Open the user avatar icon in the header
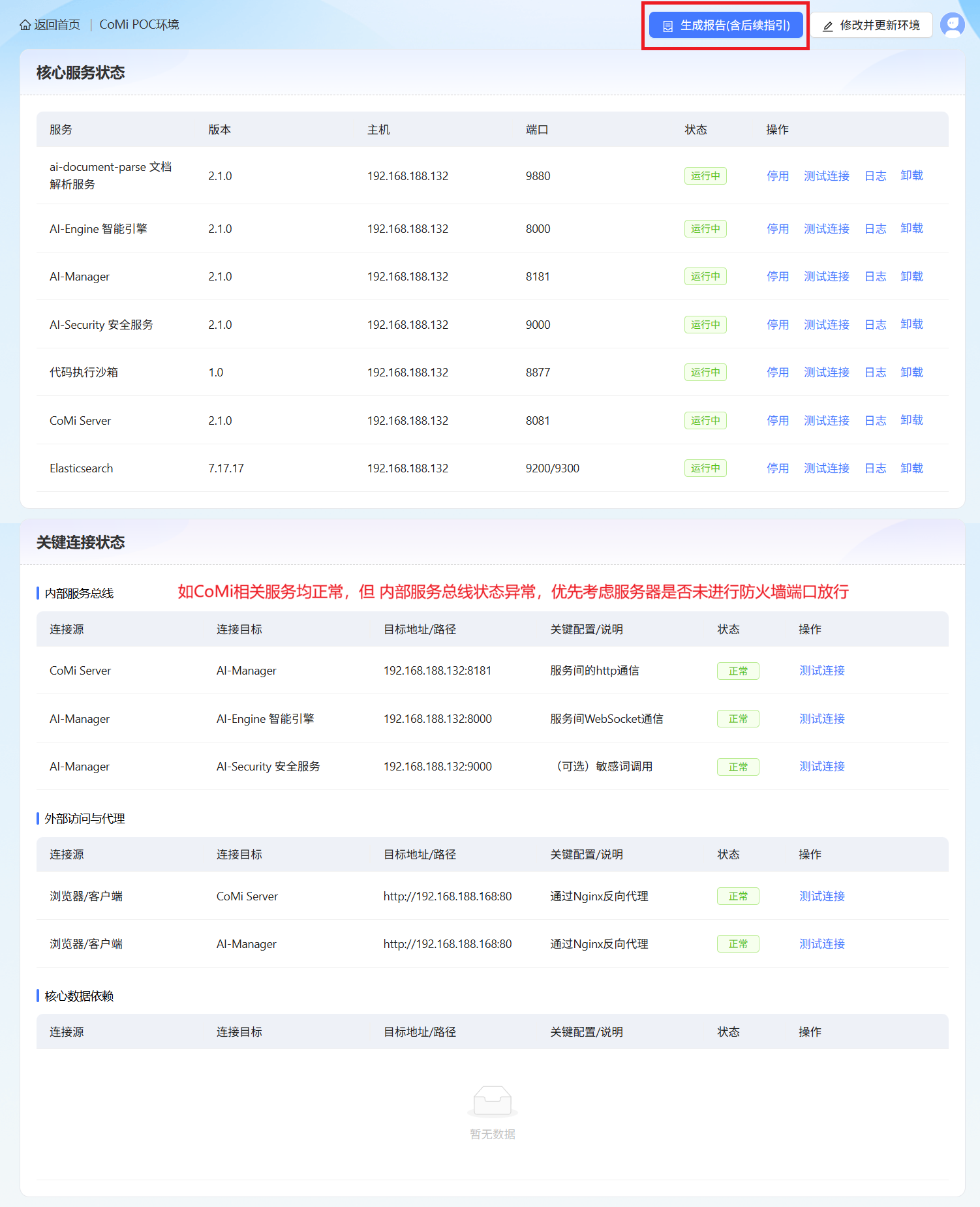 pos(952,25)
